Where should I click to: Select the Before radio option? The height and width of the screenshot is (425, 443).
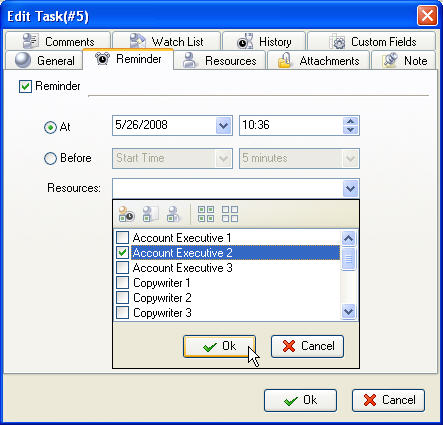click(x=50, y=158)
